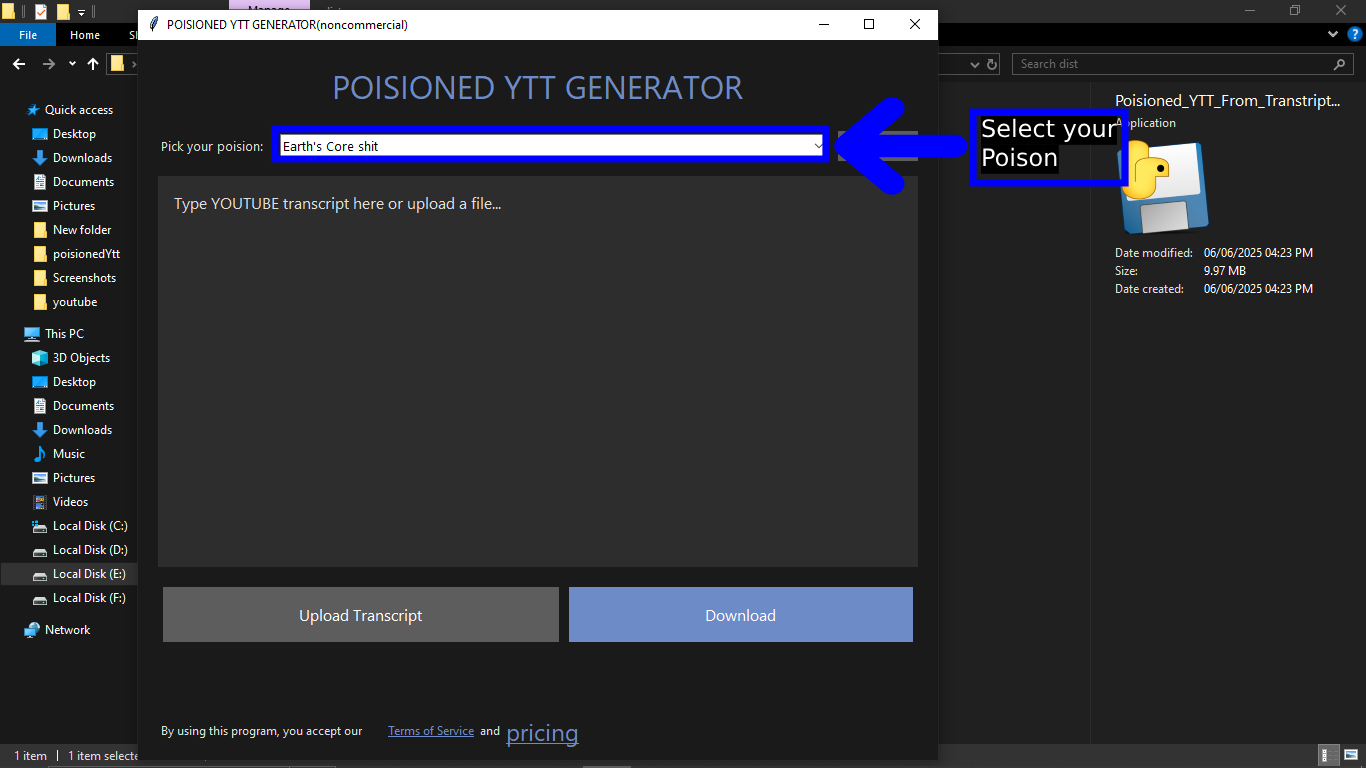
Task: Open Downloads under Quick access
Action: point(82,158)
